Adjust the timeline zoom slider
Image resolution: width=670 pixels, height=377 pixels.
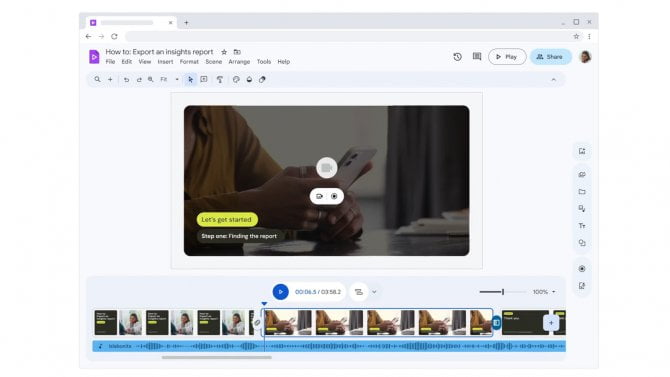tap(502, 292)
